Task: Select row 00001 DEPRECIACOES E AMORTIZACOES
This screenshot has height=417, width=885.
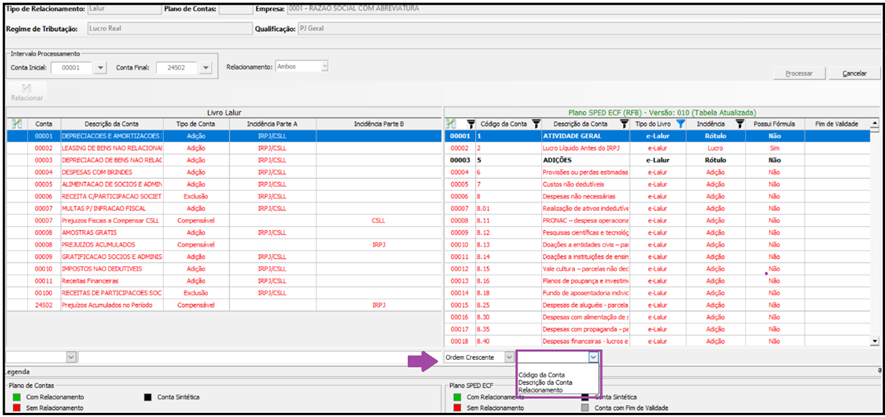Action: 224,136
